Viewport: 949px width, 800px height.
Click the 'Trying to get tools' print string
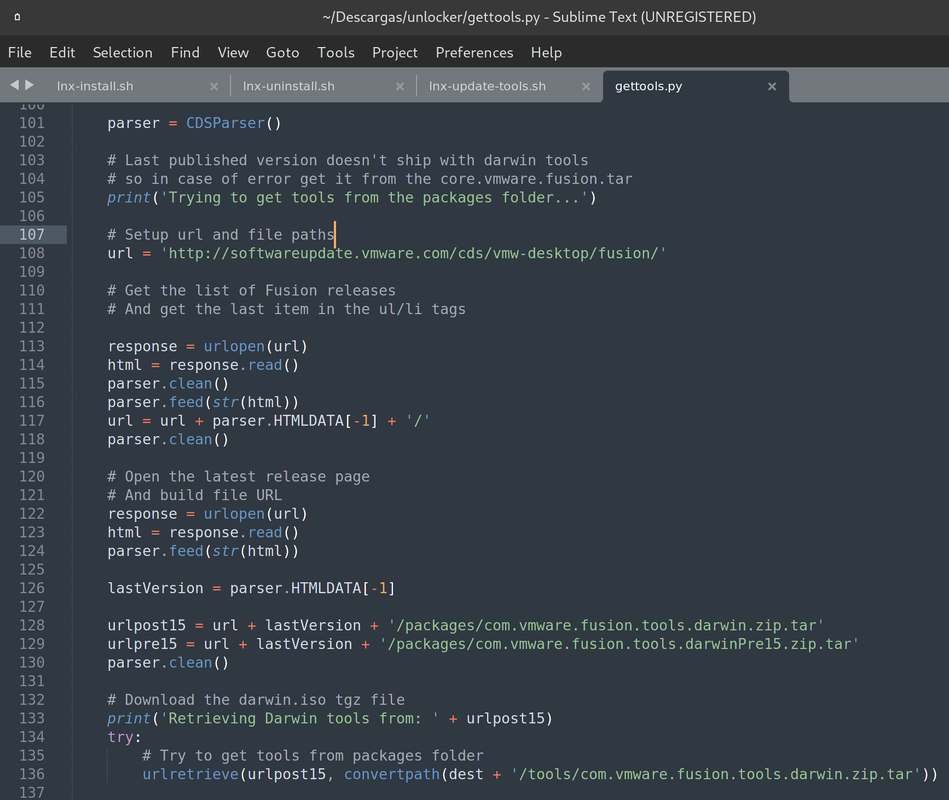coord(374,198)
